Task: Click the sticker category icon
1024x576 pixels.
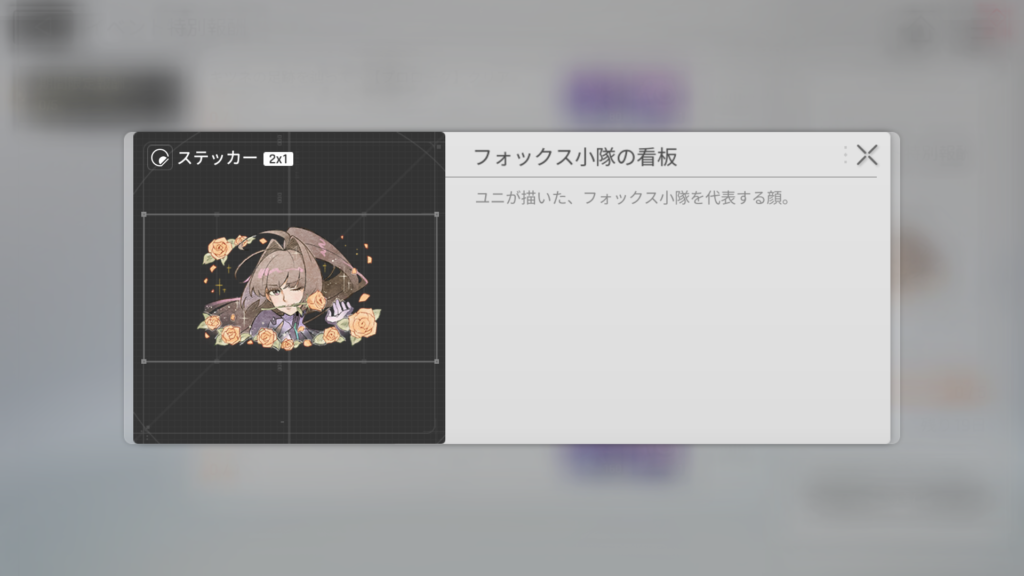Action: (159, 158)
